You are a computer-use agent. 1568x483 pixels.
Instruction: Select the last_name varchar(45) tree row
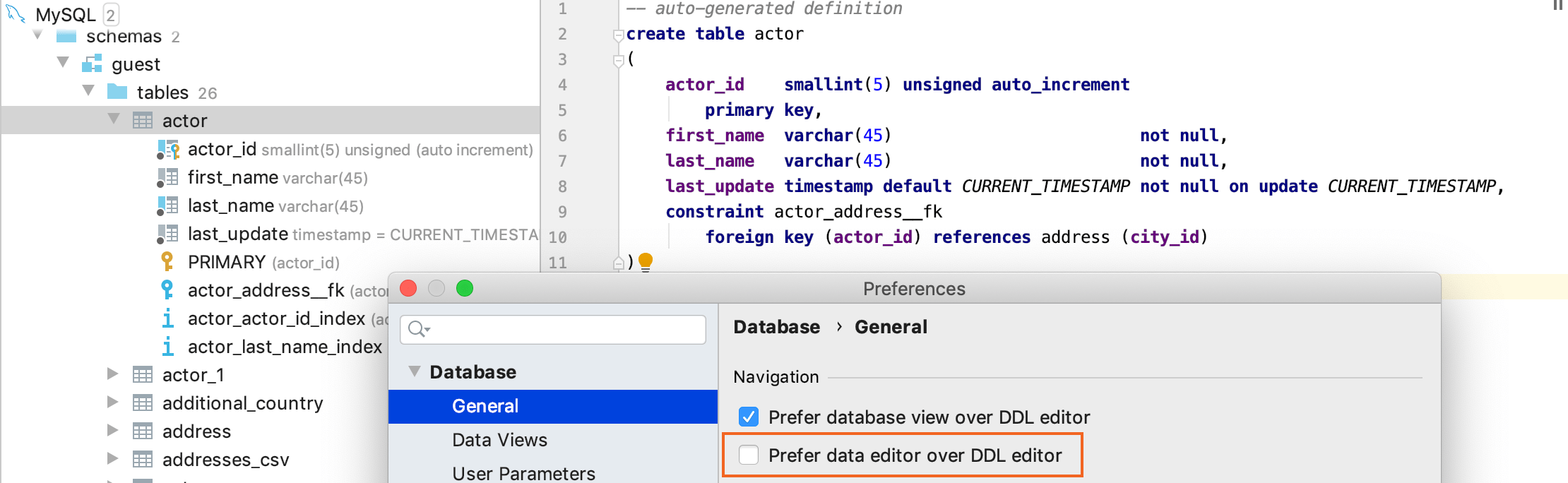pyautogui.click(x=271, y=205)
